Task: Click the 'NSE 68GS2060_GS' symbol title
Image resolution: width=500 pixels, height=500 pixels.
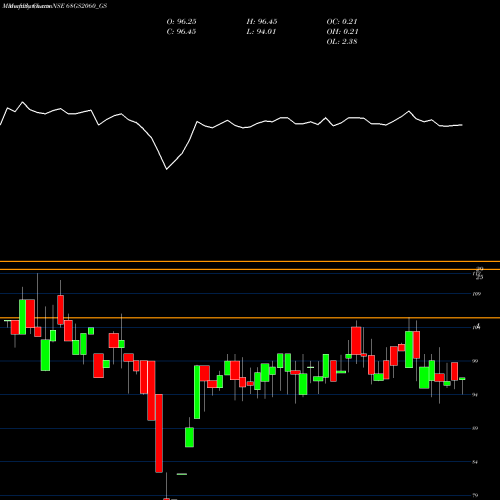Action: pyautogui.click(x=79, y=6)
